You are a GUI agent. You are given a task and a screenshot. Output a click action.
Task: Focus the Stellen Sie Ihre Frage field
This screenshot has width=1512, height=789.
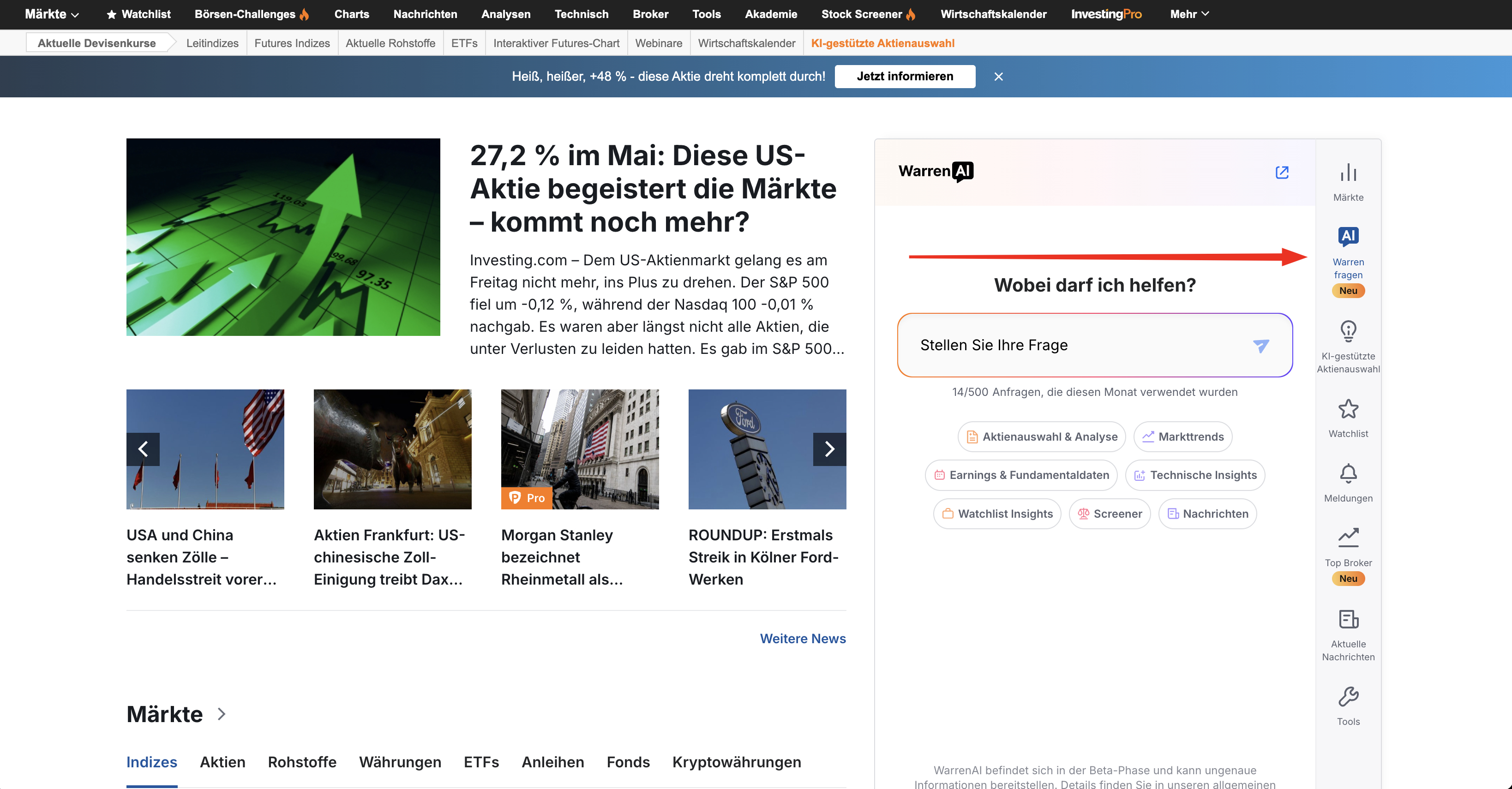click(x=1095, y=345)
